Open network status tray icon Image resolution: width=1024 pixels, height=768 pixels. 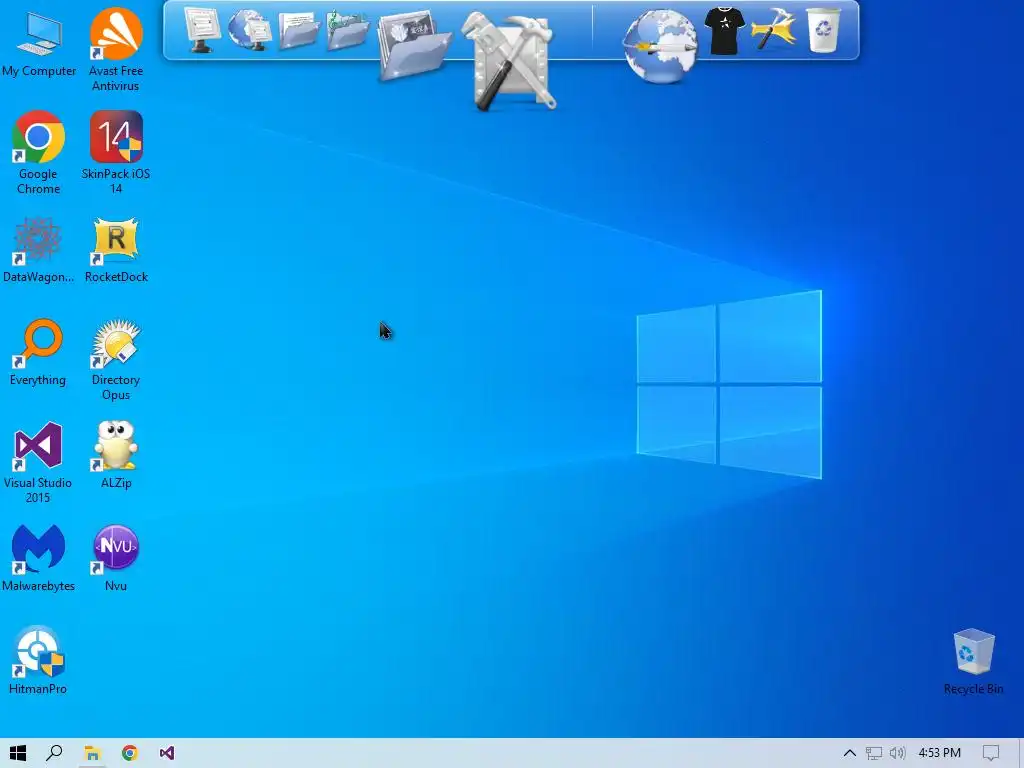(x=874, y=753)
